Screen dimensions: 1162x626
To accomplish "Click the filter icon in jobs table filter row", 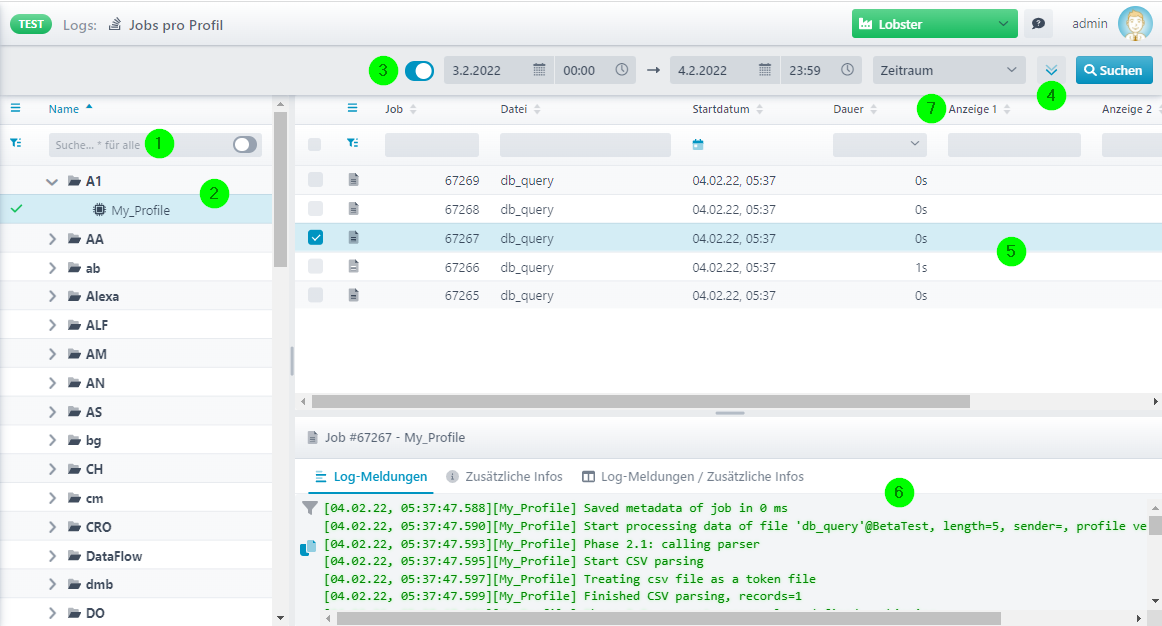I will tap(353, 143).
